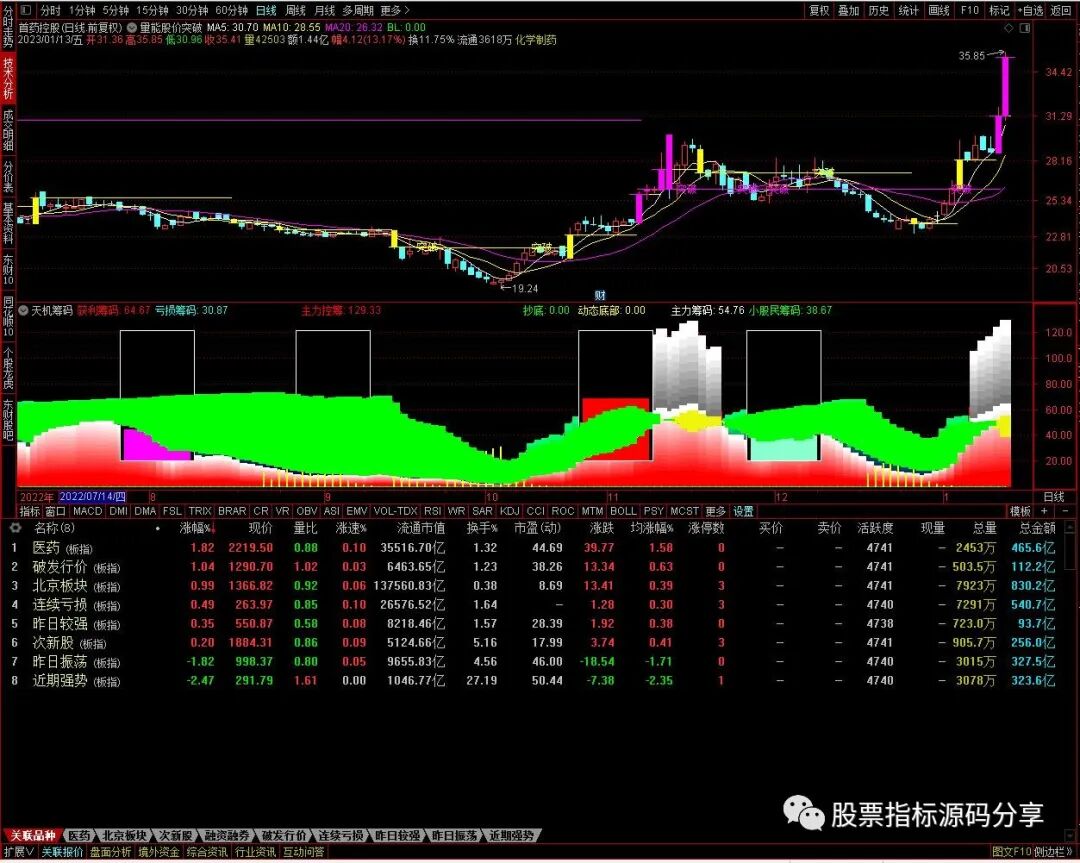Screen dimensions: 1080x863
Task: Click the 2022/07/14/四 date marker on timeline
Action: click(x=92, y=497)
